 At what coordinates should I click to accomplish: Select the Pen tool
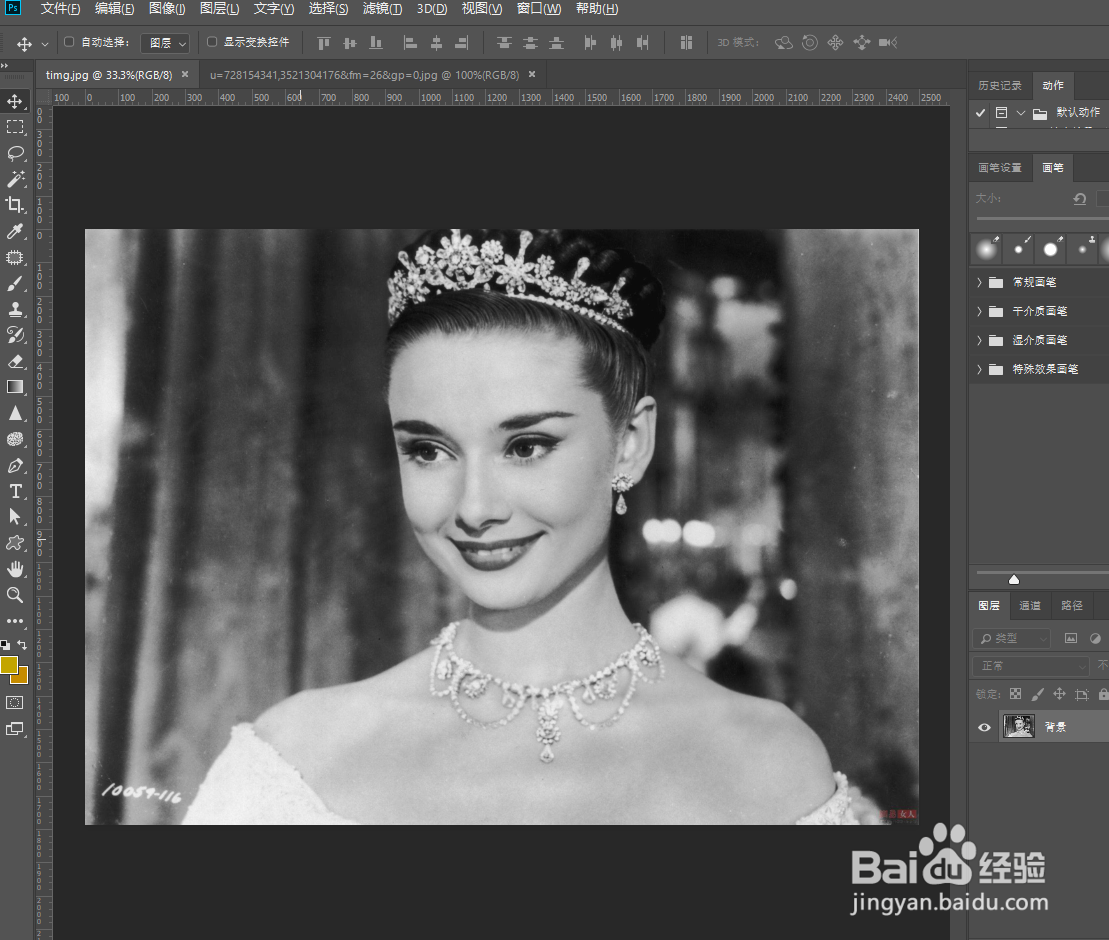point(15,465)
